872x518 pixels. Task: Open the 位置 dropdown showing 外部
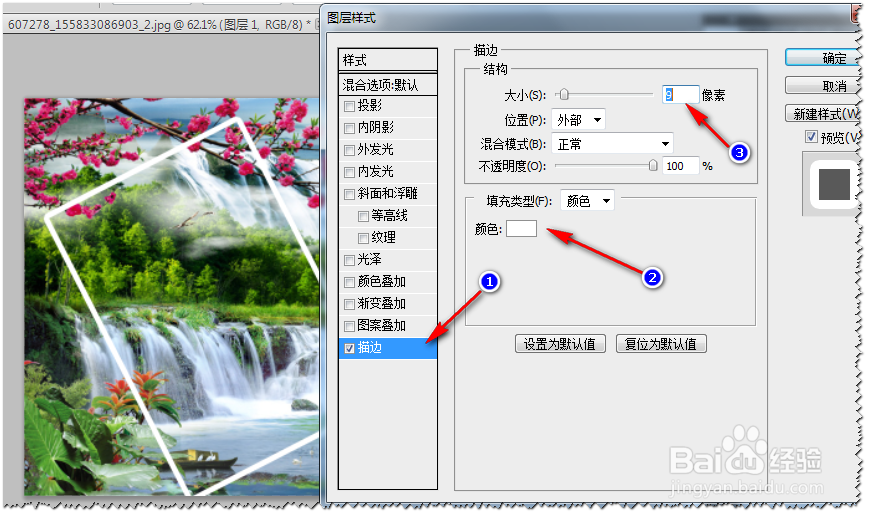click(x=578, y=120)
